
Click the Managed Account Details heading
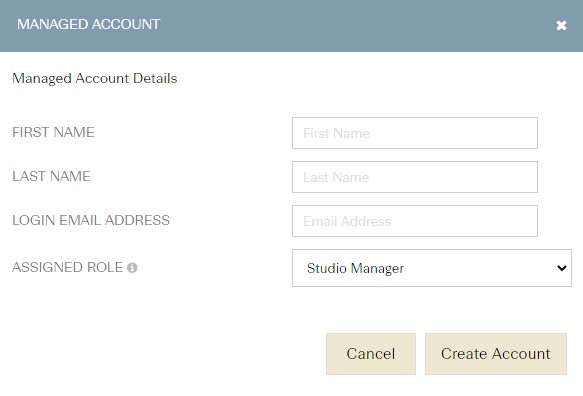[95, 78]
